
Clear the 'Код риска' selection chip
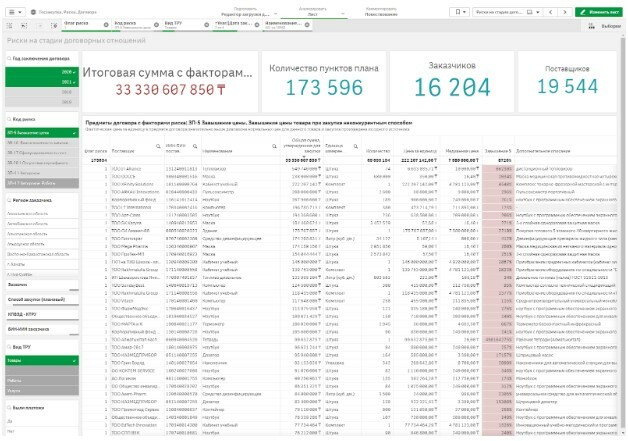[156, 25]
